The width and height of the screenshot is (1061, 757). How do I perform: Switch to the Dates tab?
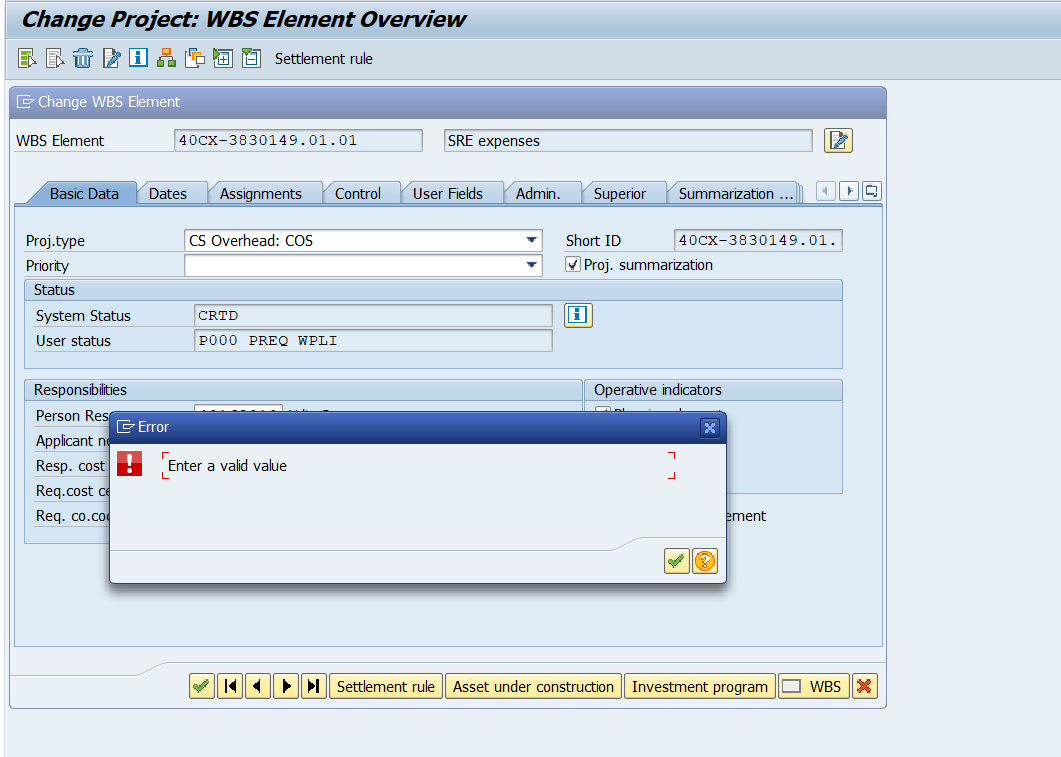click(172, 192)
